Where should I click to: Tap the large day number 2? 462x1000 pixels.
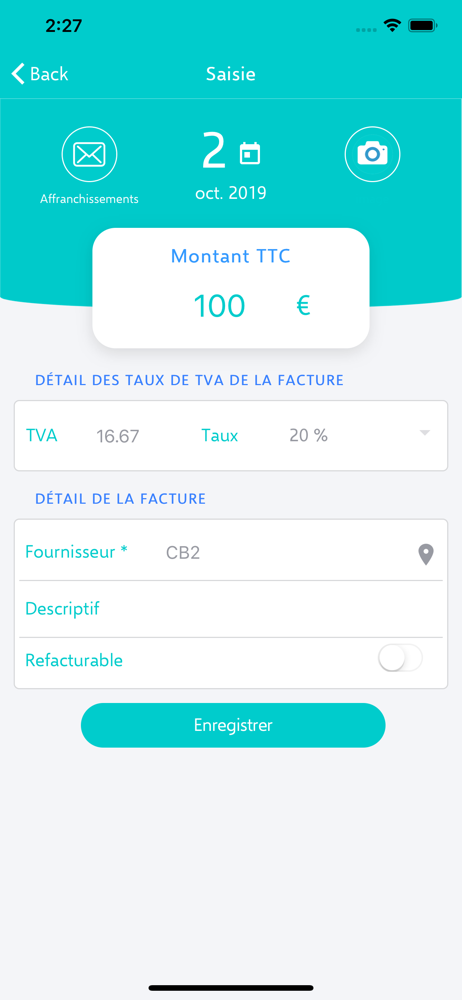point(214,151)
